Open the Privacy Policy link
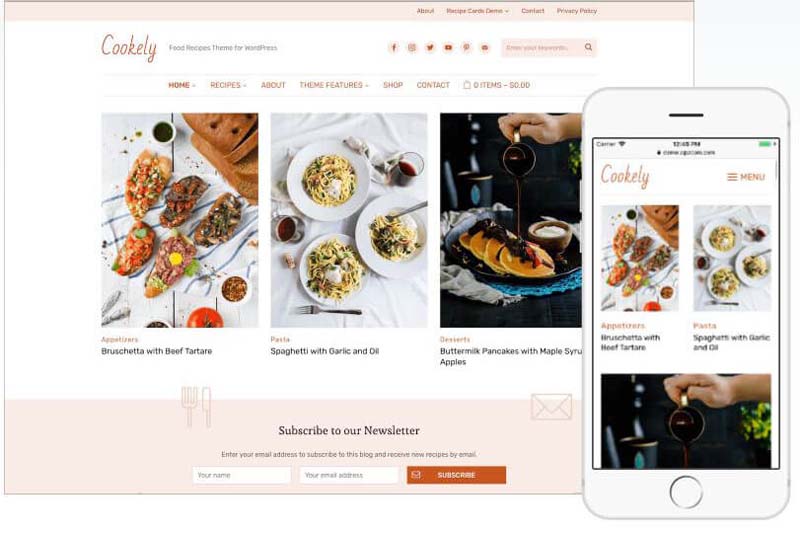This screenshot has height=533, width=800. (577, 11)
